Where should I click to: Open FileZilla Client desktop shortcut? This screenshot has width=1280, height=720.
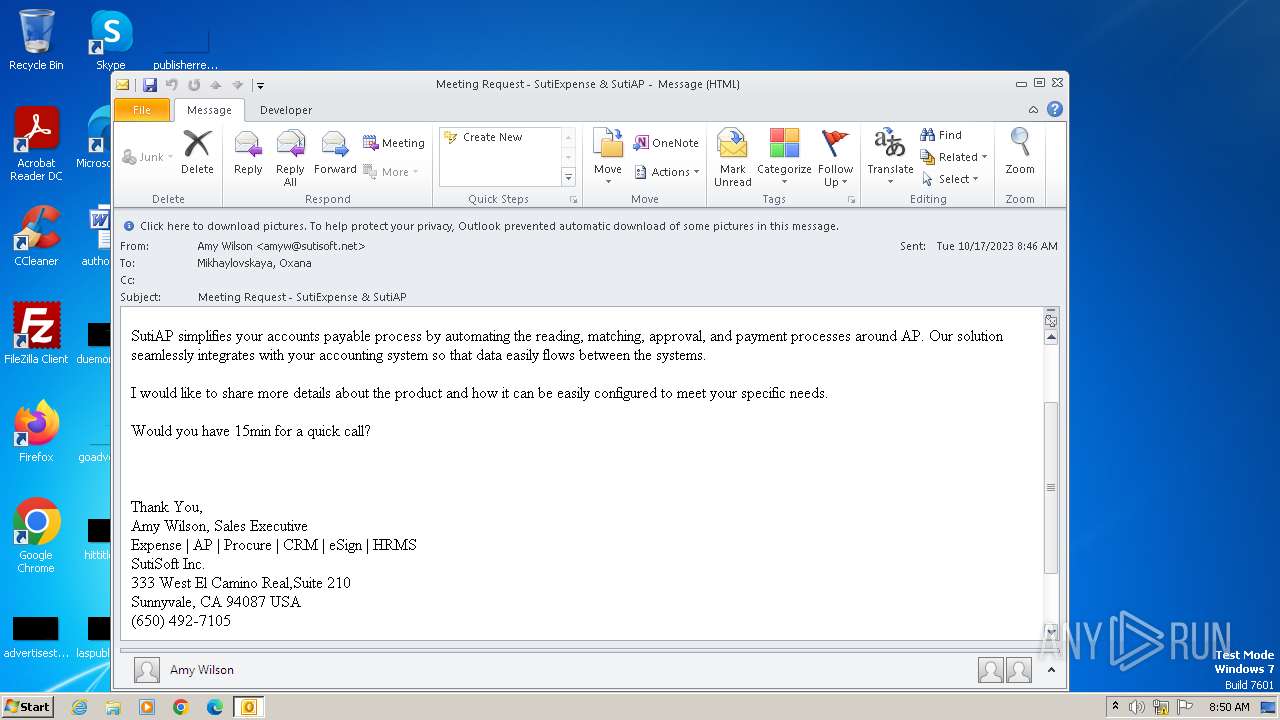click(36, 333)
